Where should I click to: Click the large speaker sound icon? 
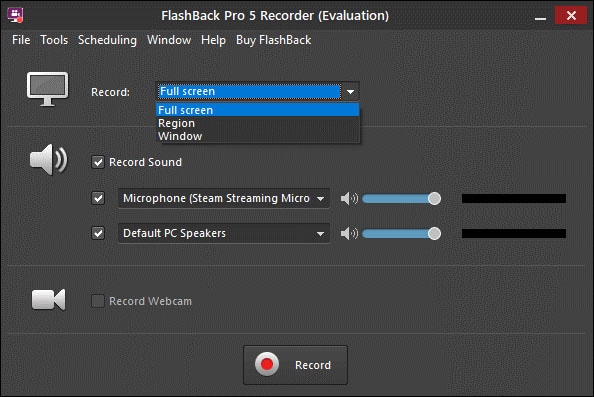[x=48, y=159]
